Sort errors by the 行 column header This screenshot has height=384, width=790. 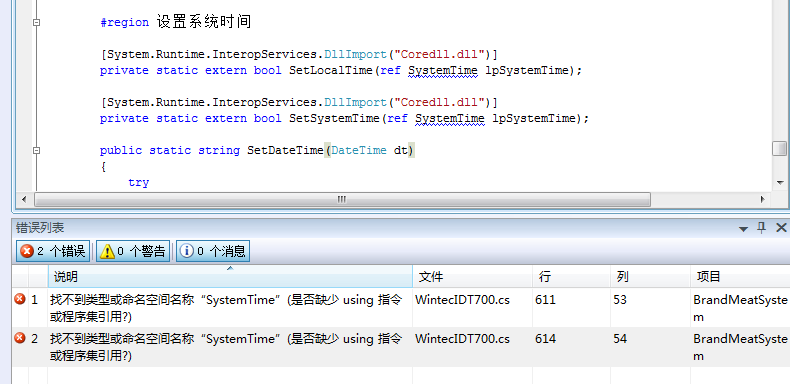tap(571, 277)
